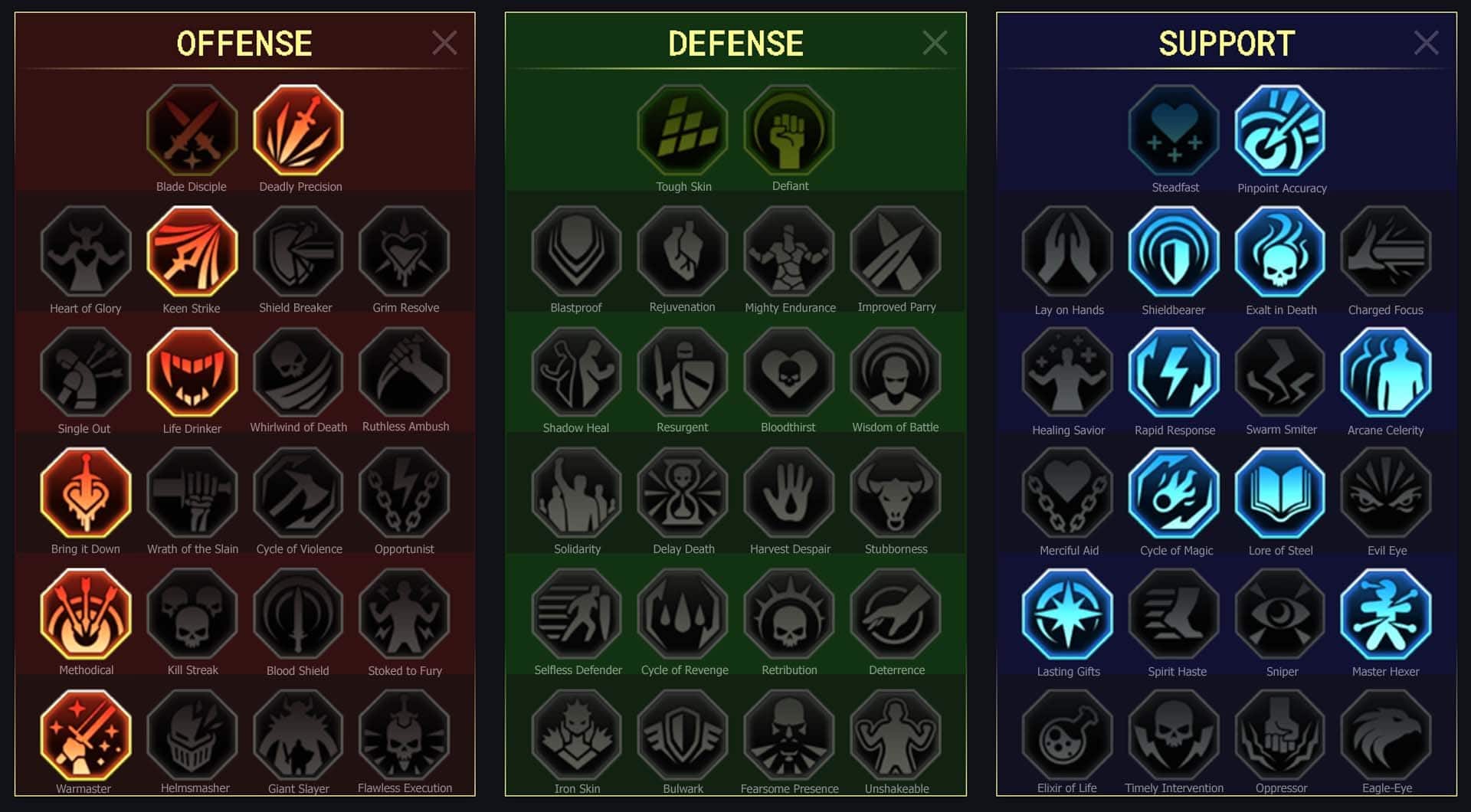Close the Support mastery panel
The image size is (1471, 812).
coord(1426,43)
